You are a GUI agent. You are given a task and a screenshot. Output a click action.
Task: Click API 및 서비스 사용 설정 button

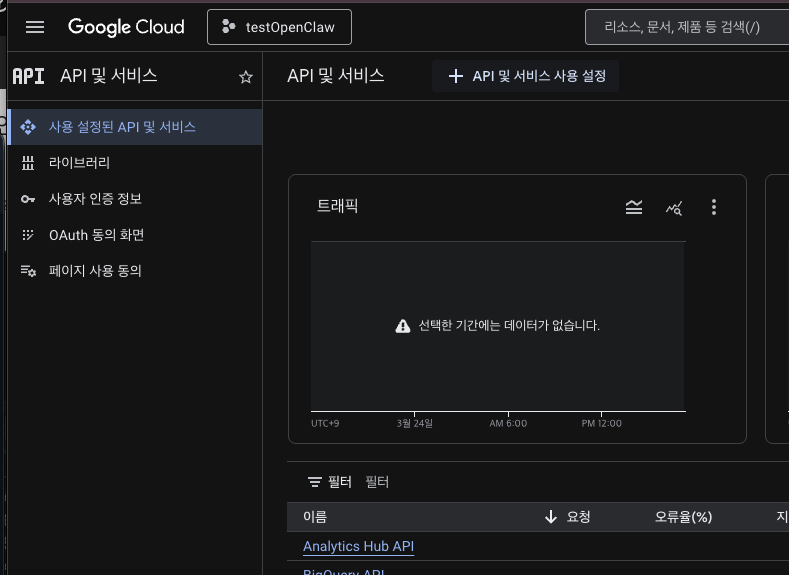[526, 76]
